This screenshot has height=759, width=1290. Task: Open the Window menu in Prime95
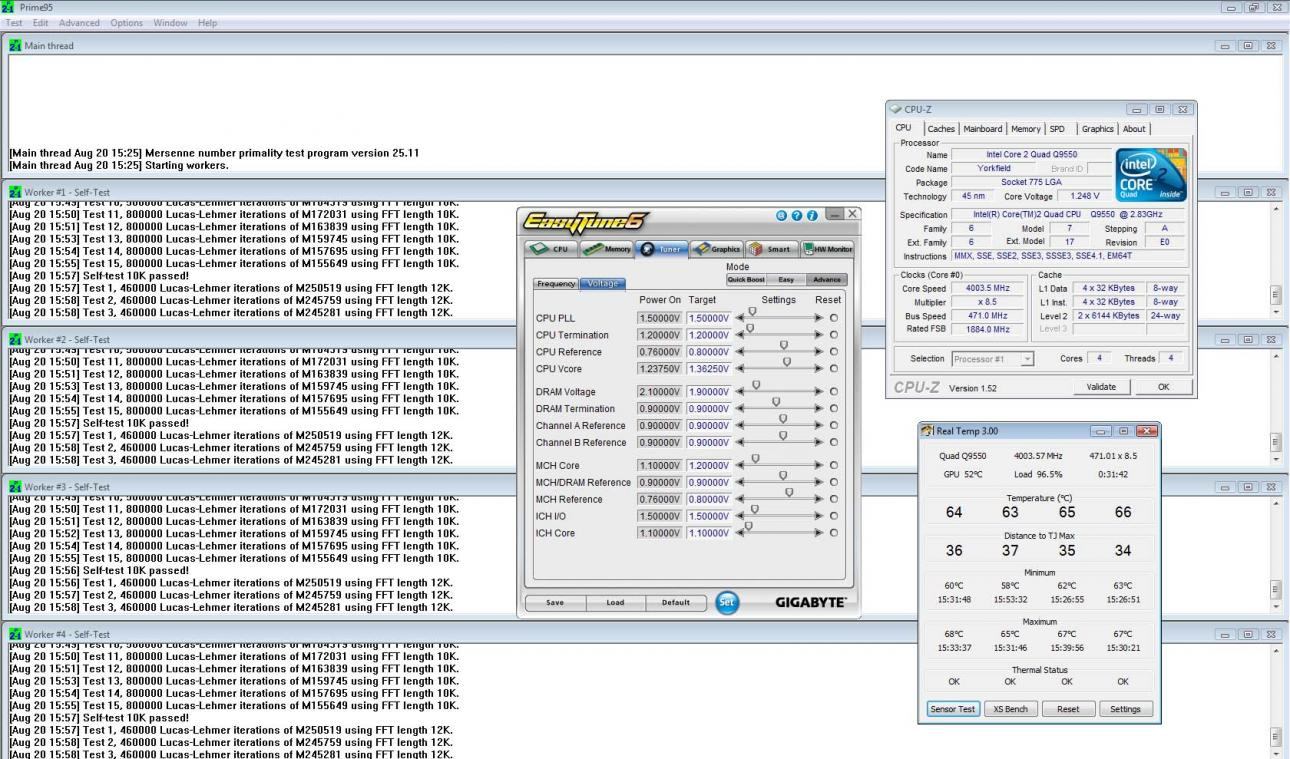(x=171, y=23)
